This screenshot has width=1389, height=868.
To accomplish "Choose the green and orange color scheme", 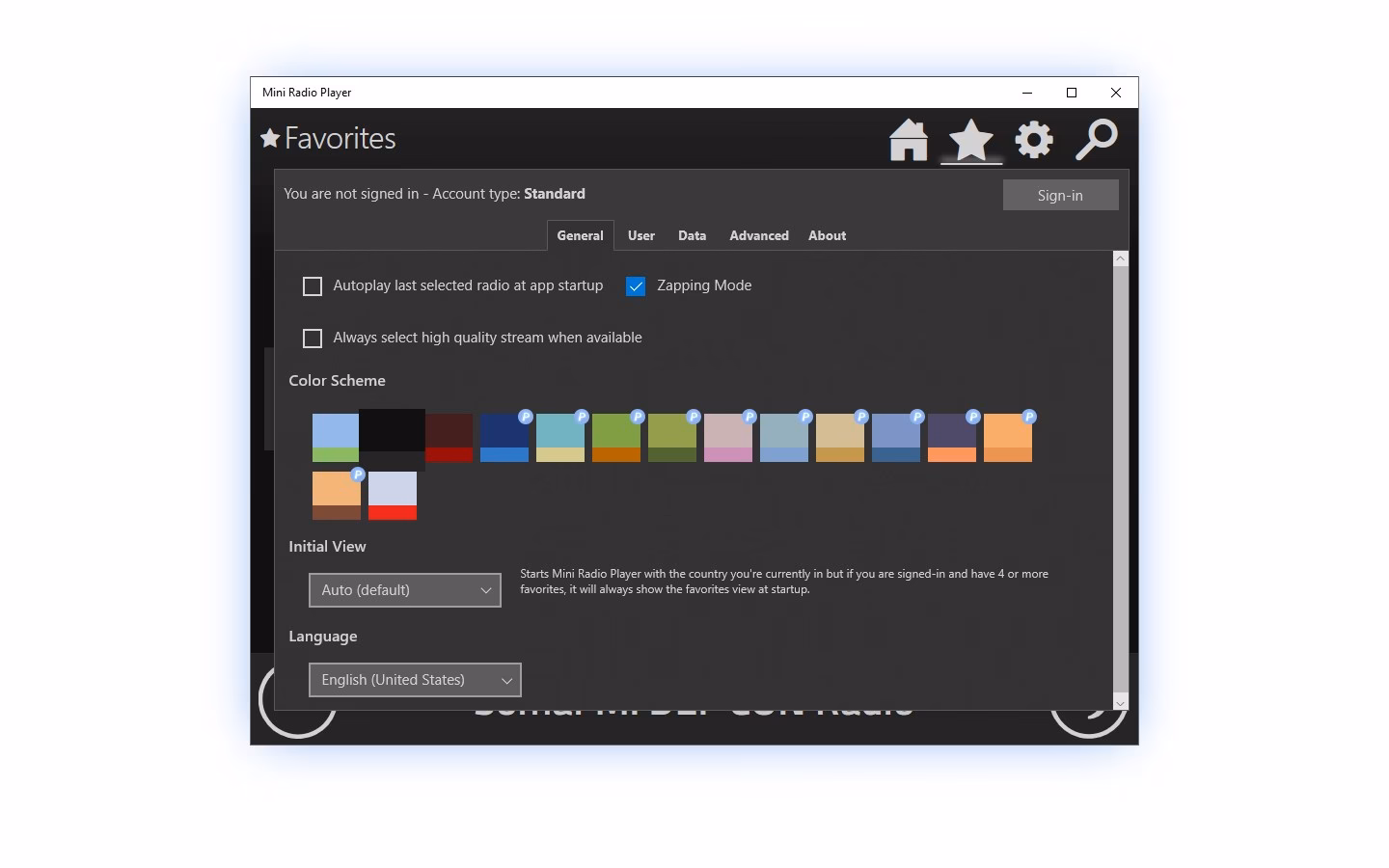I will (x=616, y=438).
